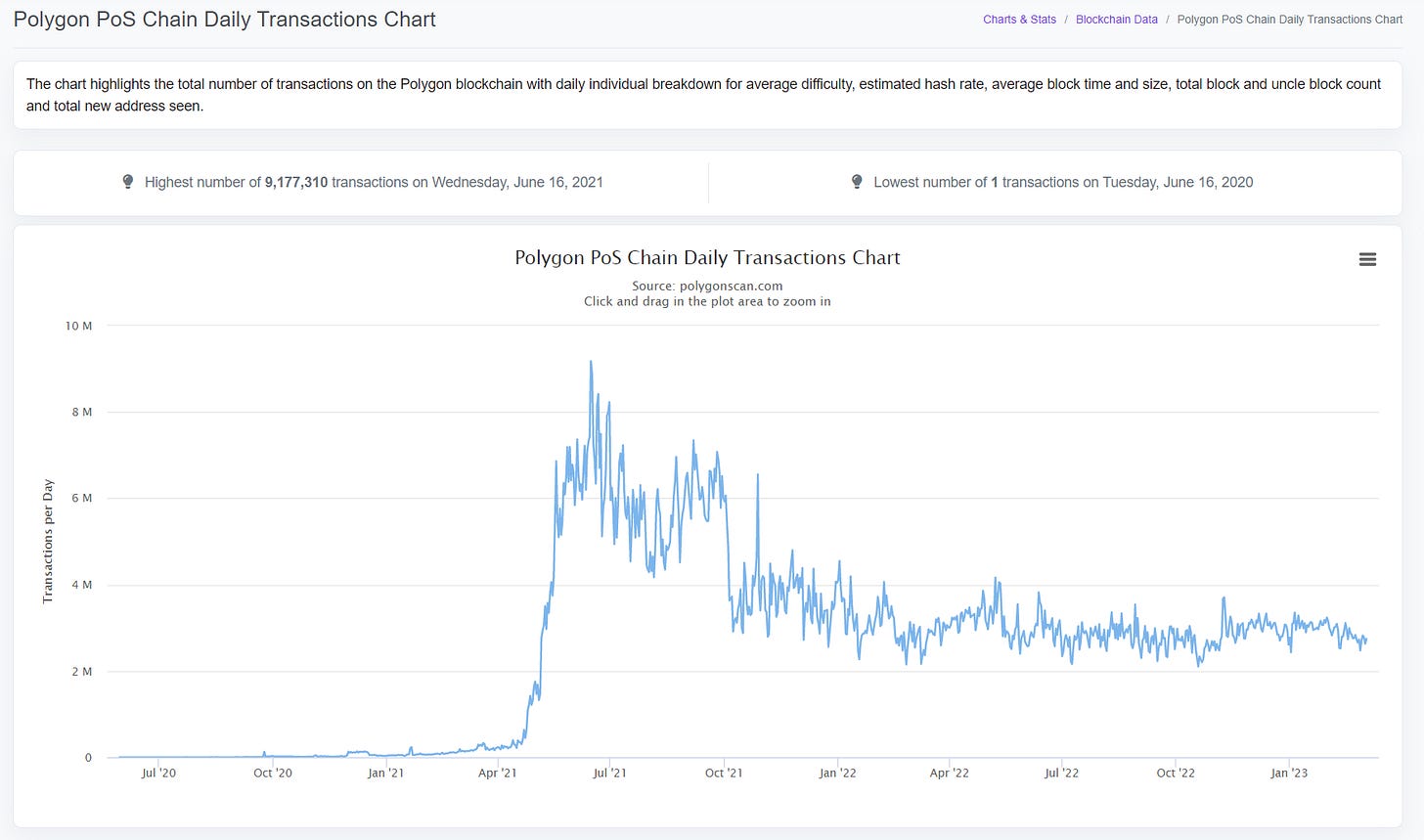Click the 9,177,310 highest transactions figure
1424x840 pixels.
[296, 182]
